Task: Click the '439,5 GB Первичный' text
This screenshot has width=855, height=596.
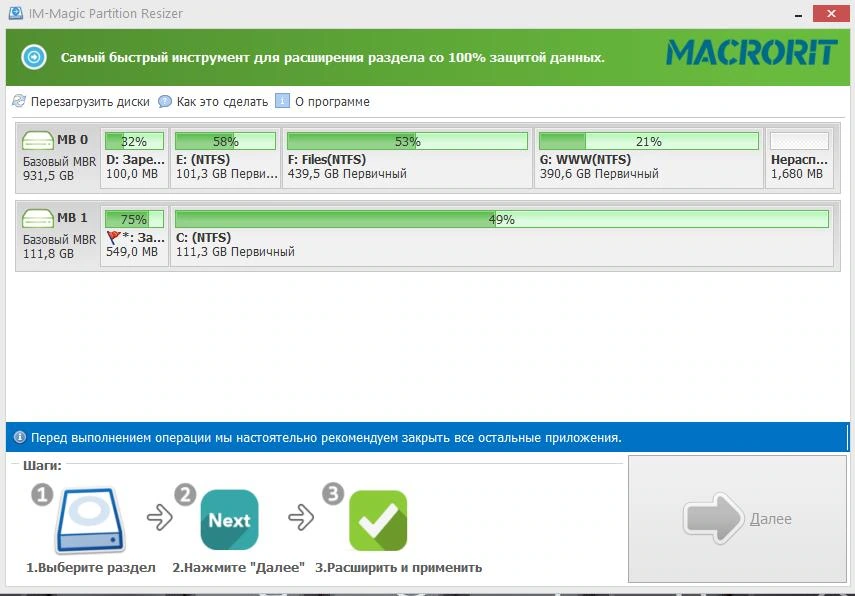Action: (347, 174)
